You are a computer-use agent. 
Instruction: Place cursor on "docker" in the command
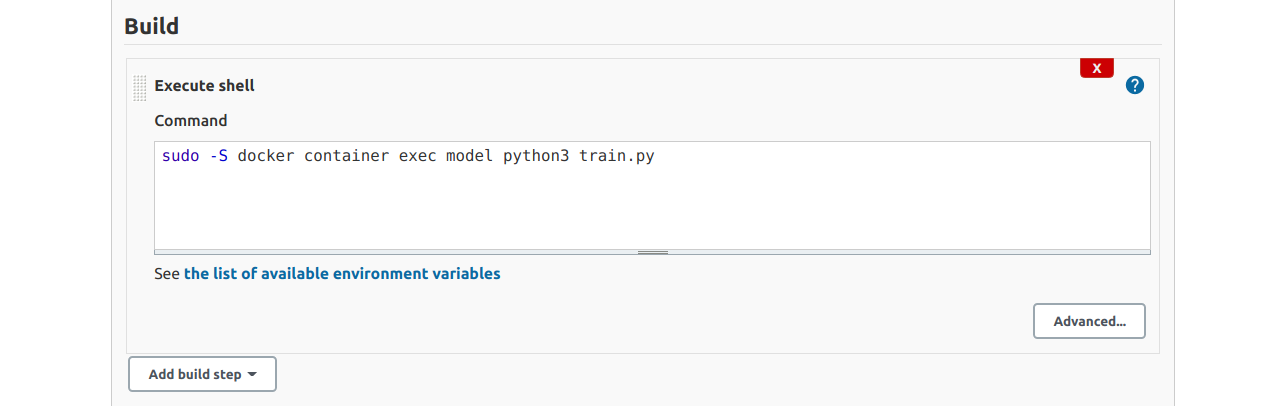(x=266, y=157)
